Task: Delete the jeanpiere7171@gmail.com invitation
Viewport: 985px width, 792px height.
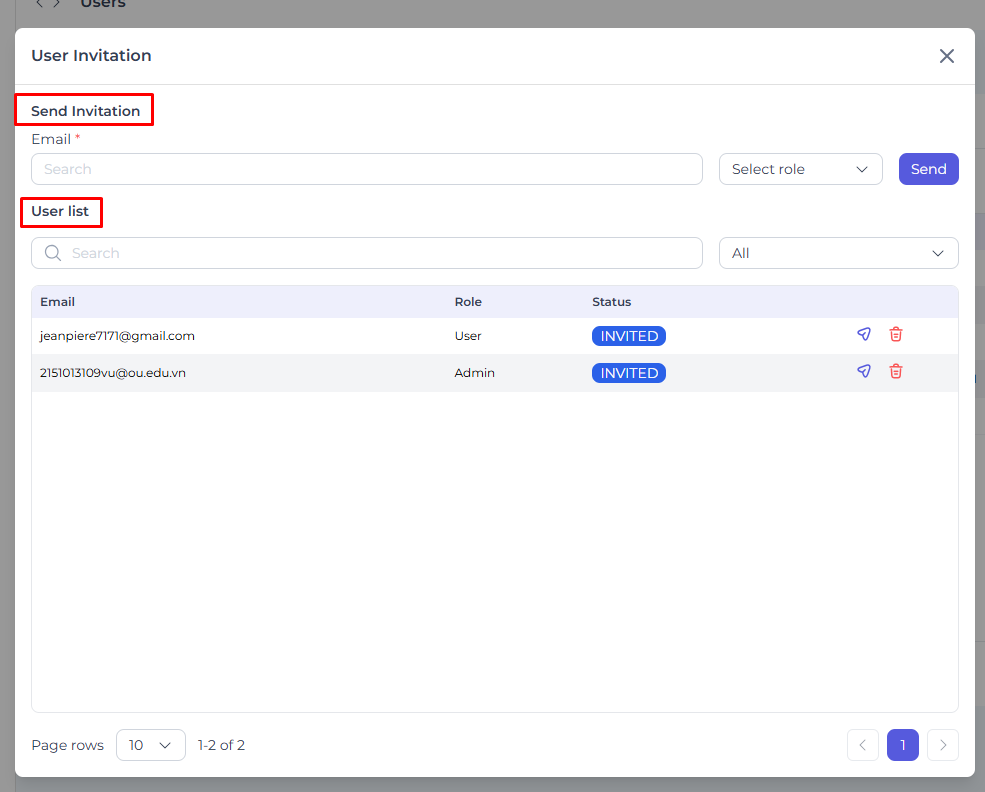Action: tap(896, 334)
